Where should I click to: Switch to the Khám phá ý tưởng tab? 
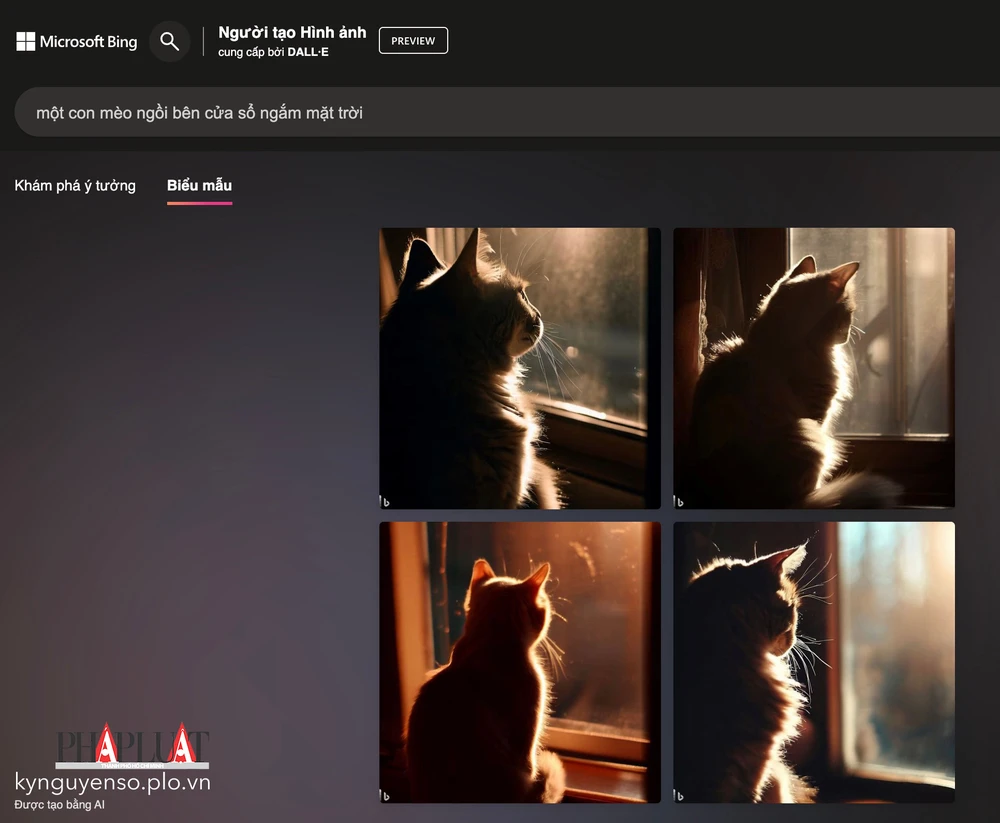[x=74, y=185]
